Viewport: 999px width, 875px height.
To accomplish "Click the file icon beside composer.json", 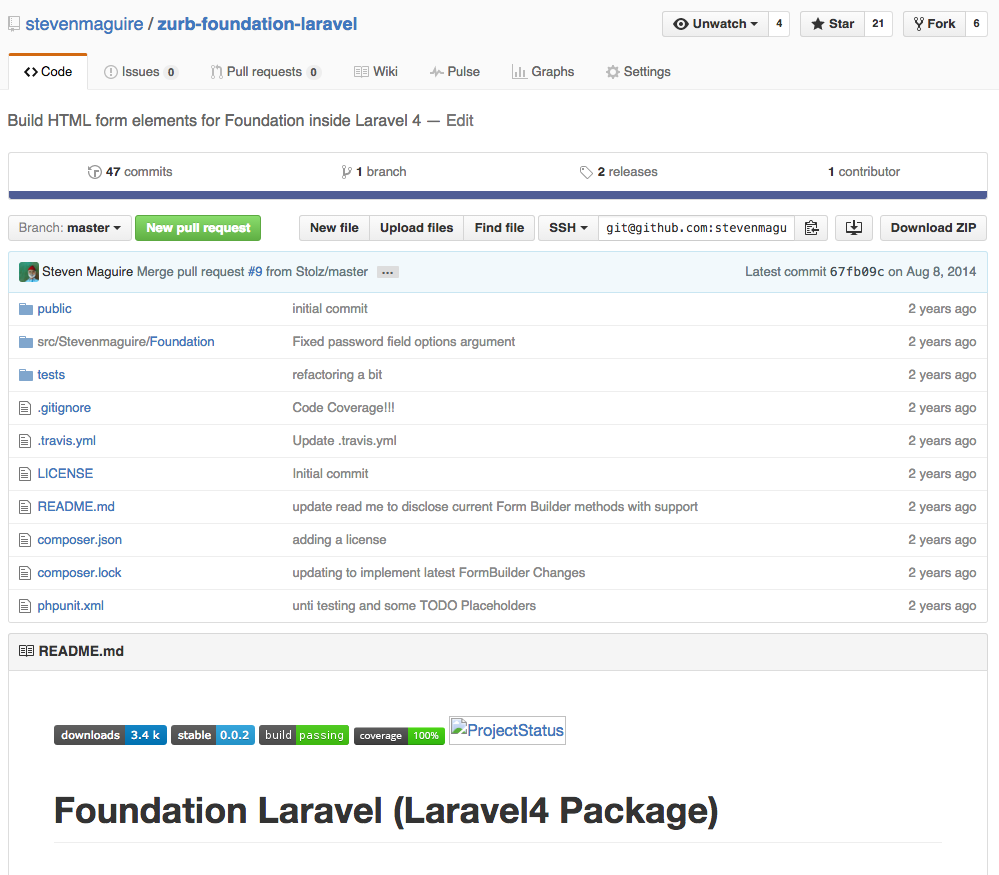I will pyautogui.click(x=25, y=540).
